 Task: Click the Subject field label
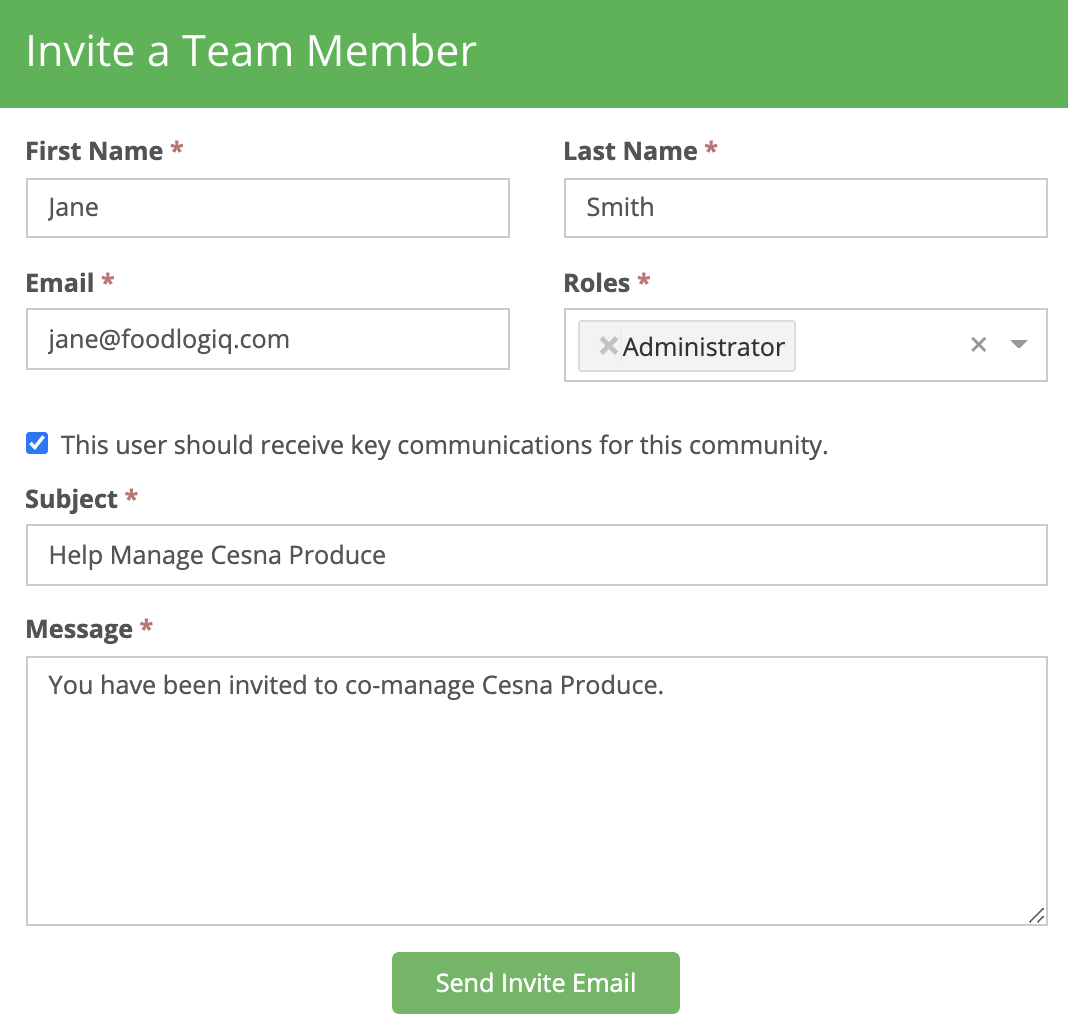72,499
